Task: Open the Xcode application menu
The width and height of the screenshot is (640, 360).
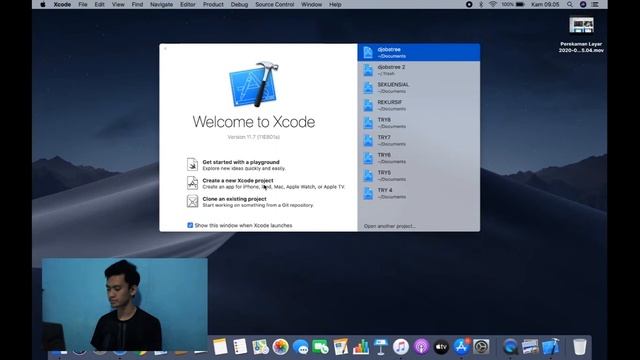Action: [62, 4]
